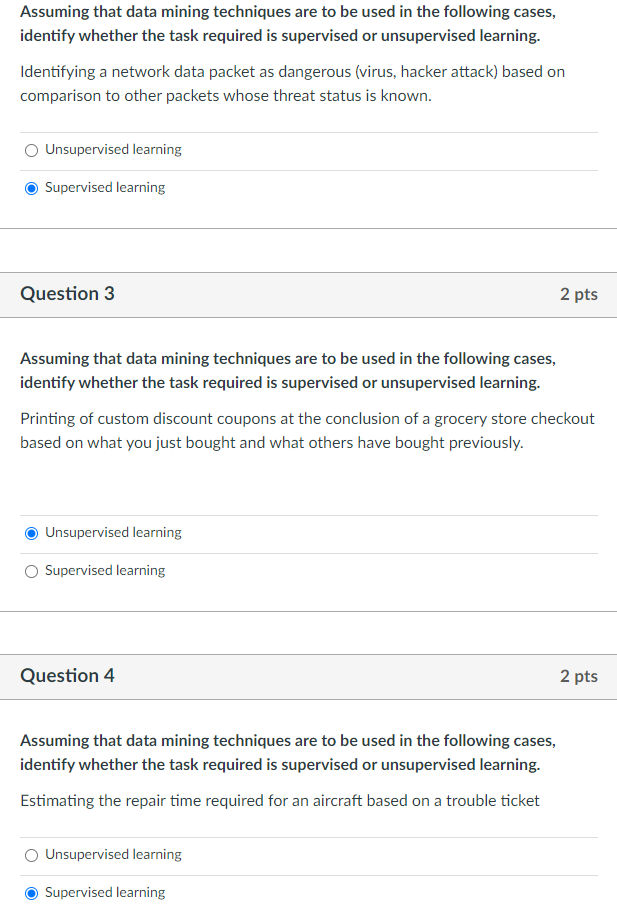Viewport: 617px width, 918px height.
Task: Click the Question 3 header
Action: pos(67,294)
